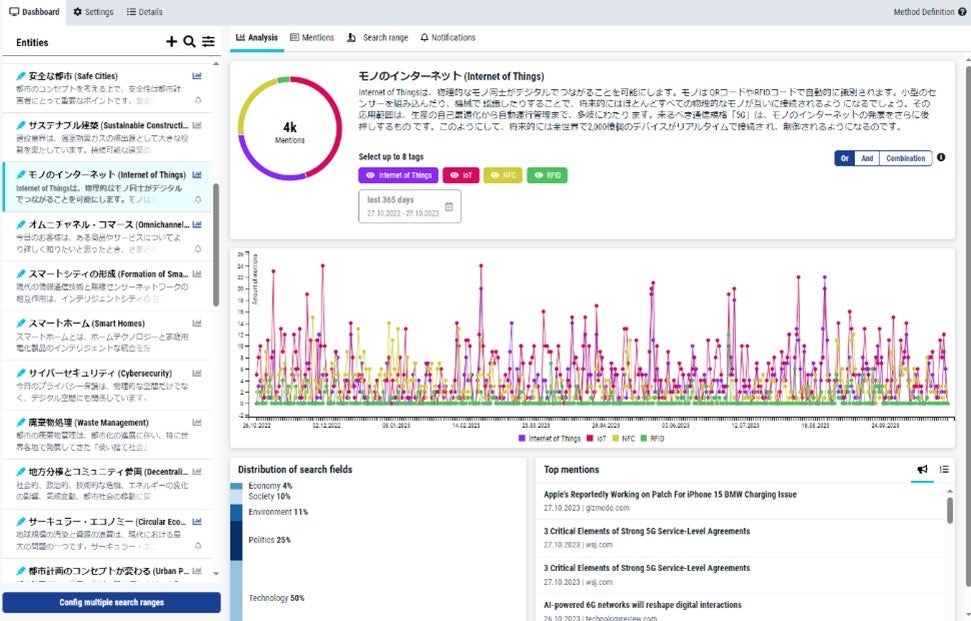The height and width of the screenshot is (621, 971).
Task: Open the chart icon for Urban Planning entity
Action: 197,571
